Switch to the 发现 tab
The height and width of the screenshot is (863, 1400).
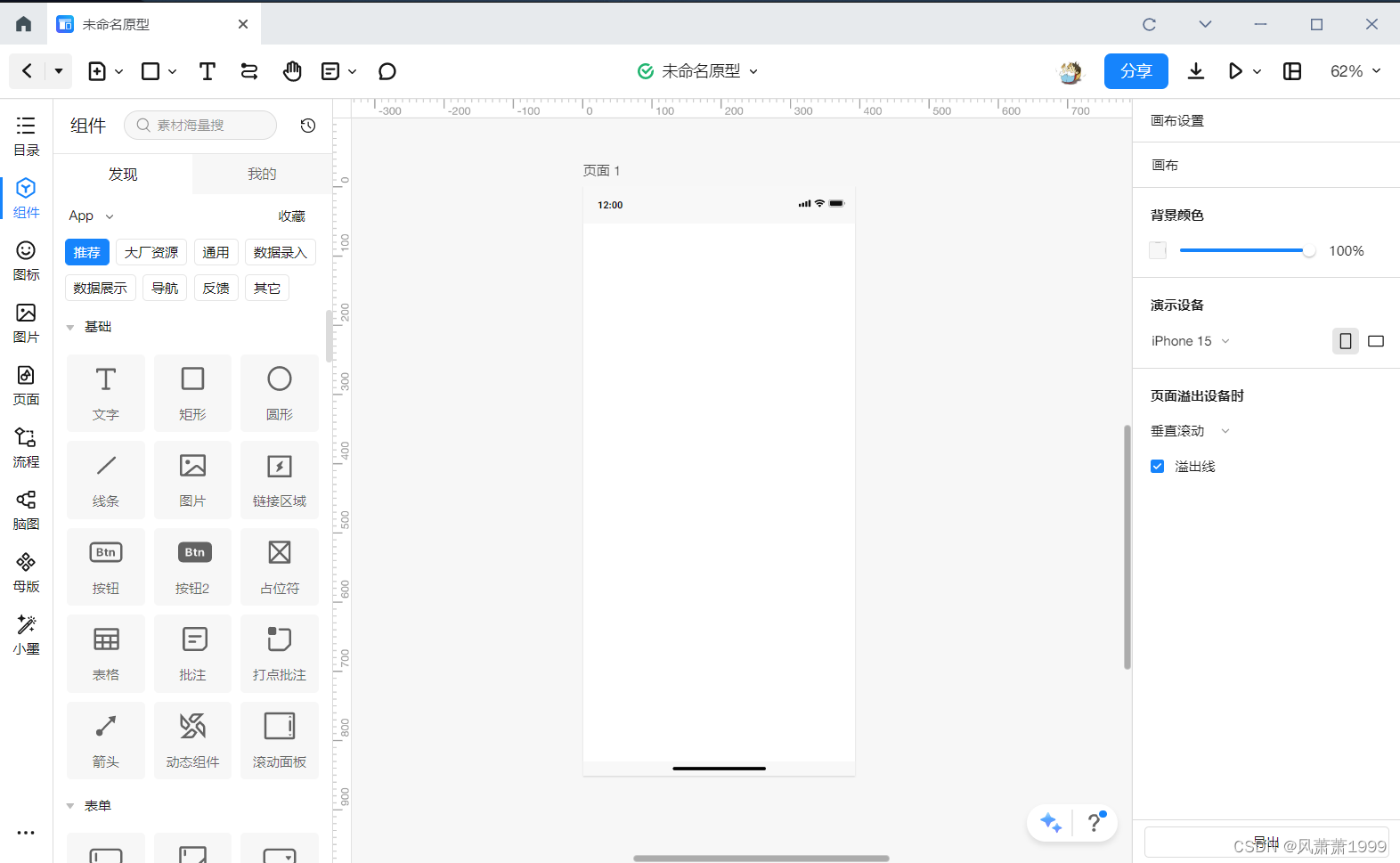click(x=123, y=175)
